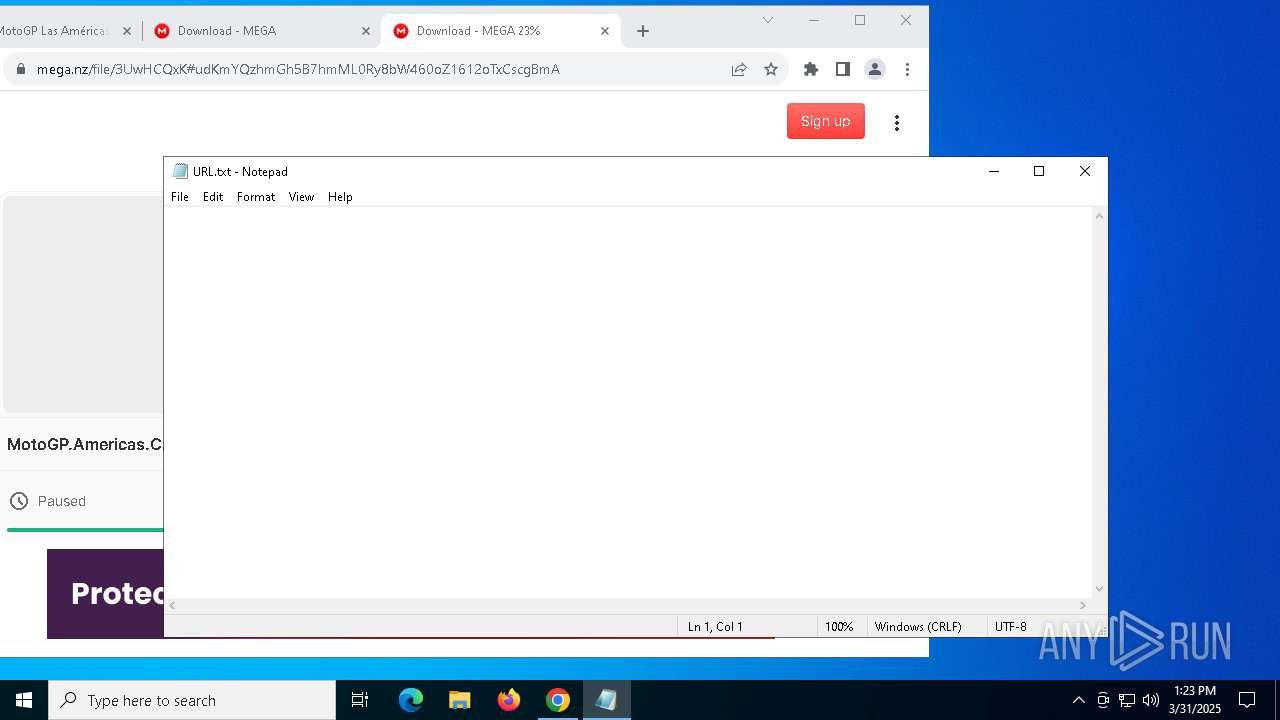Toggle the Chrome side panel
Screen dimensions: 1280x720
pos(843,69)
